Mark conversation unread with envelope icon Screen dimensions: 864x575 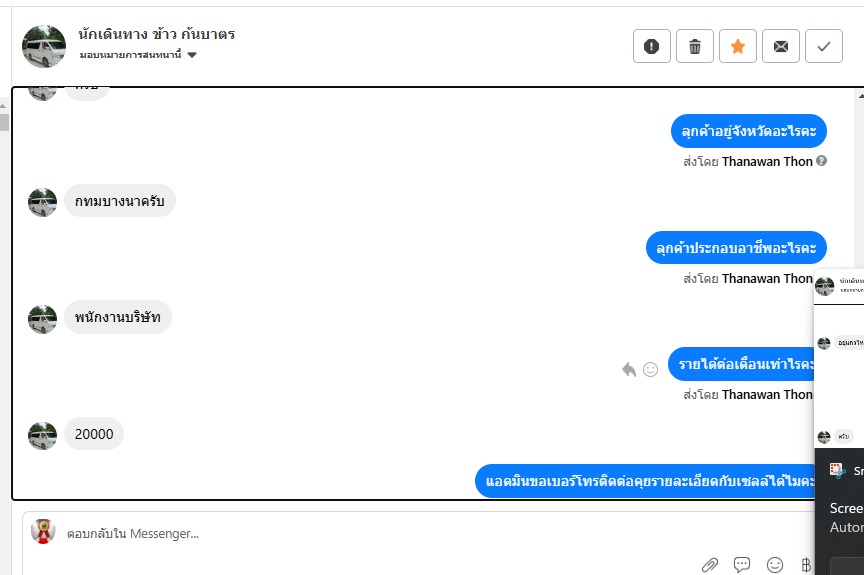click(780, 46)
